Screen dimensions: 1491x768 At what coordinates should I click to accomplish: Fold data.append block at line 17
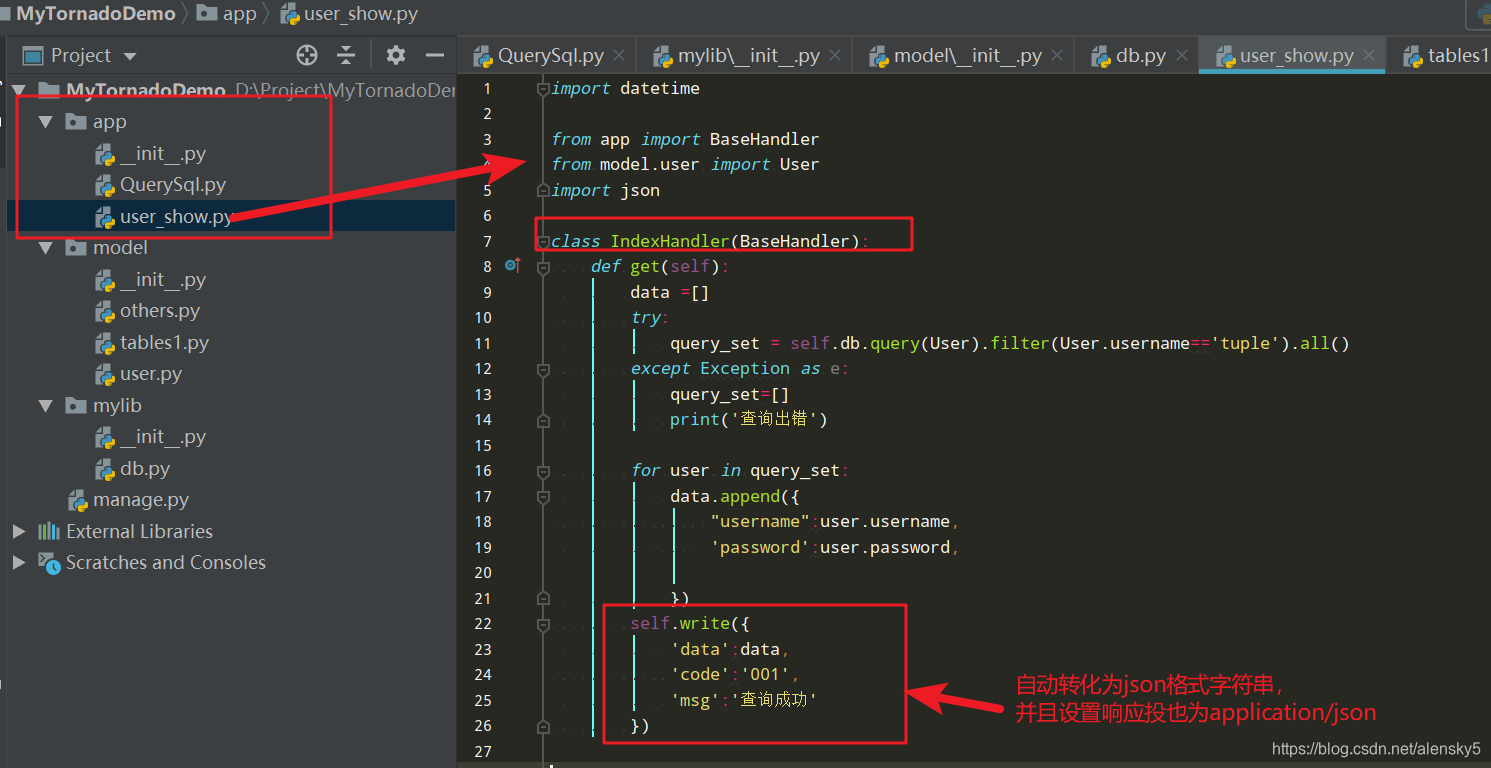[543, 497]
